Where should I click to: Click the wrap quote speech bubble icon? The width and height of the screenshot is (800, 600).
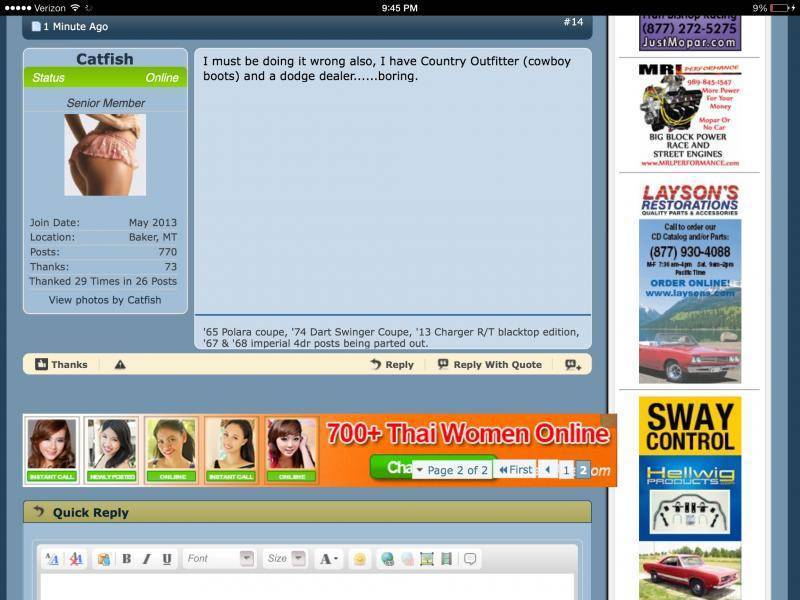click(470, 559)
